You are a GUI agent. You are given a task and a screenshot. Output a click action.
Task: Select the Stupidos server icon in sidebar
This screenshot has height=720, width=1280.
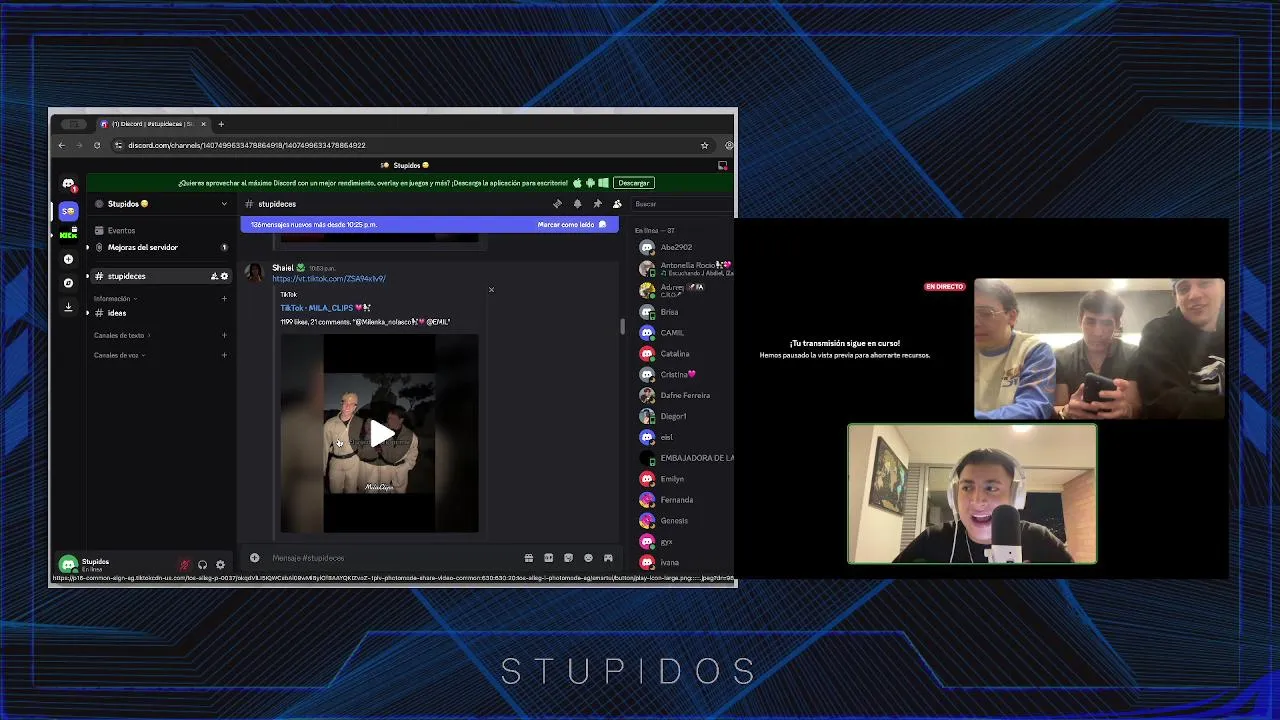[x=68, y=211]
